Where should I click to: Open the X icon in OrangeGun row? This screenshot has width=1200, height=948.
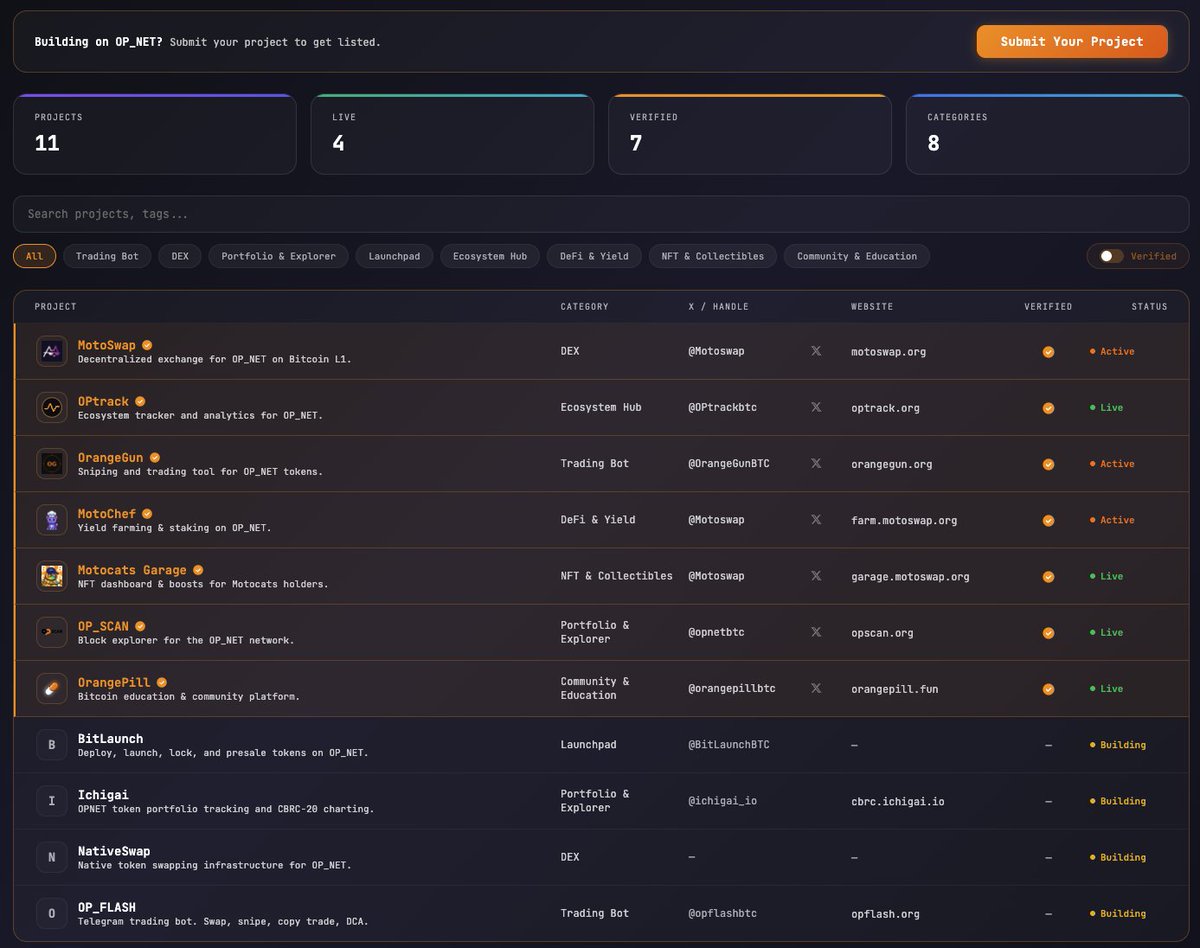[816, 463]
